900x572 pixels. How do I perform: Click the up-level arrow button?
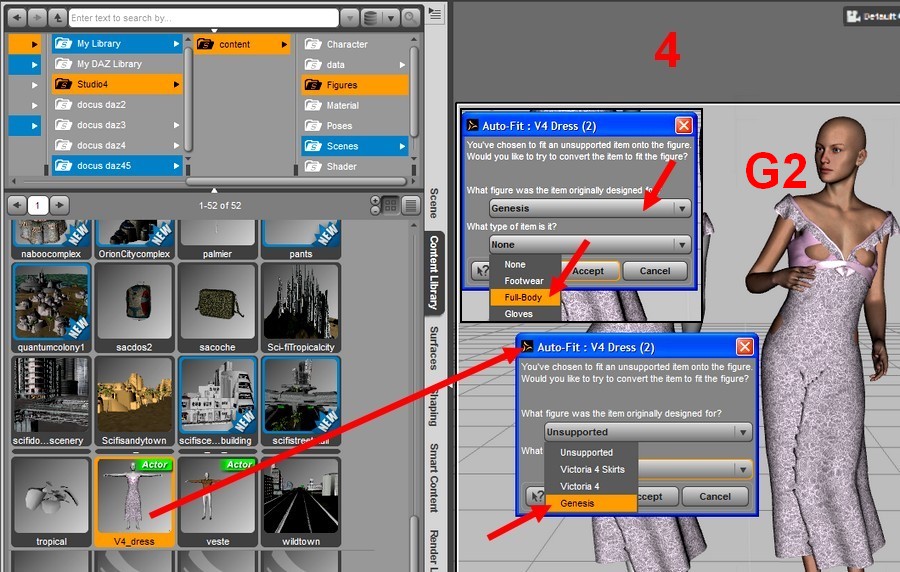(57, 18)
